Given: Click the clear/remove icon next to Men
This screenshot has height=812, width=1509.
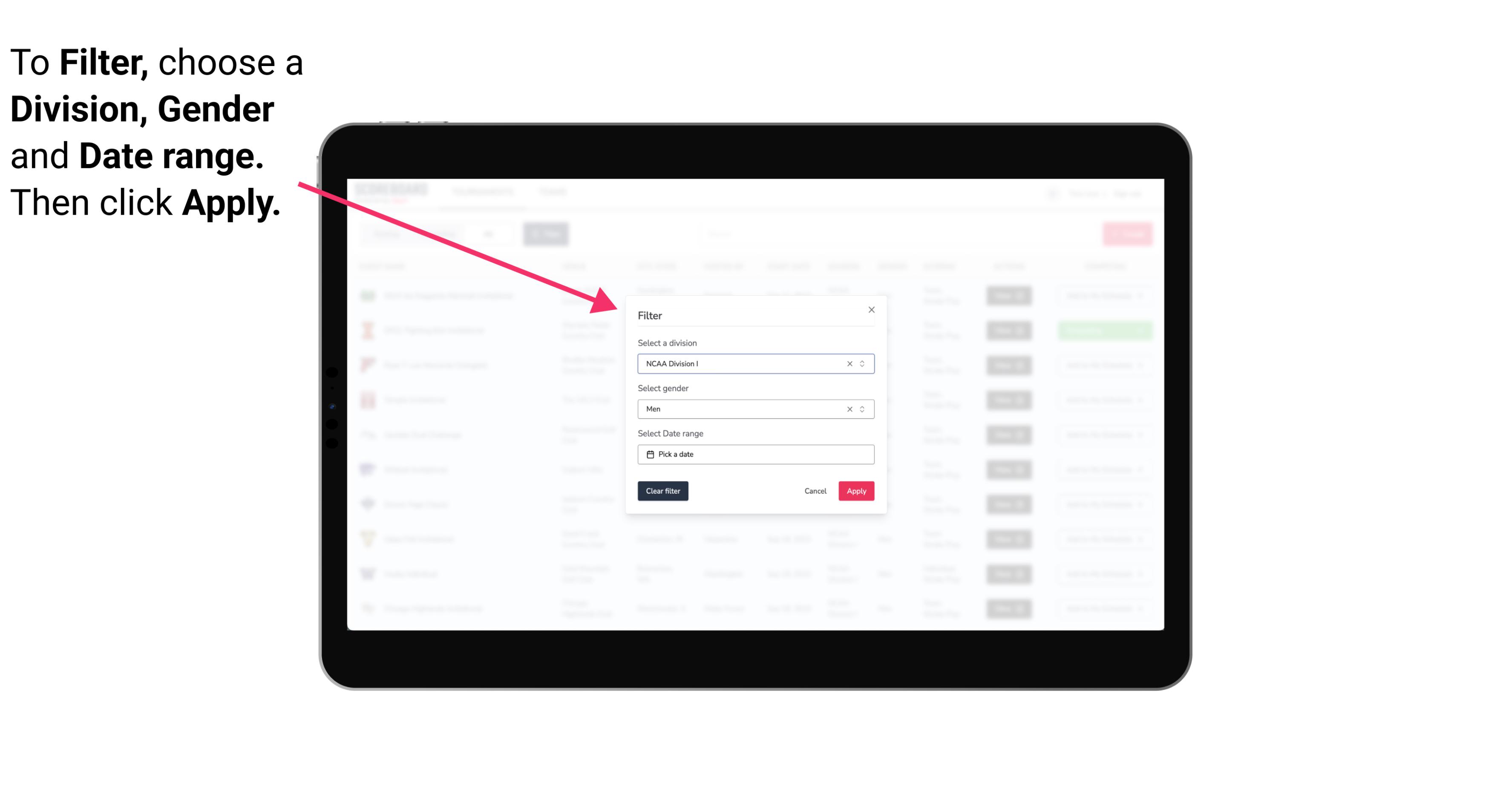Looking at the screenshot, I should tap(849, 408).
